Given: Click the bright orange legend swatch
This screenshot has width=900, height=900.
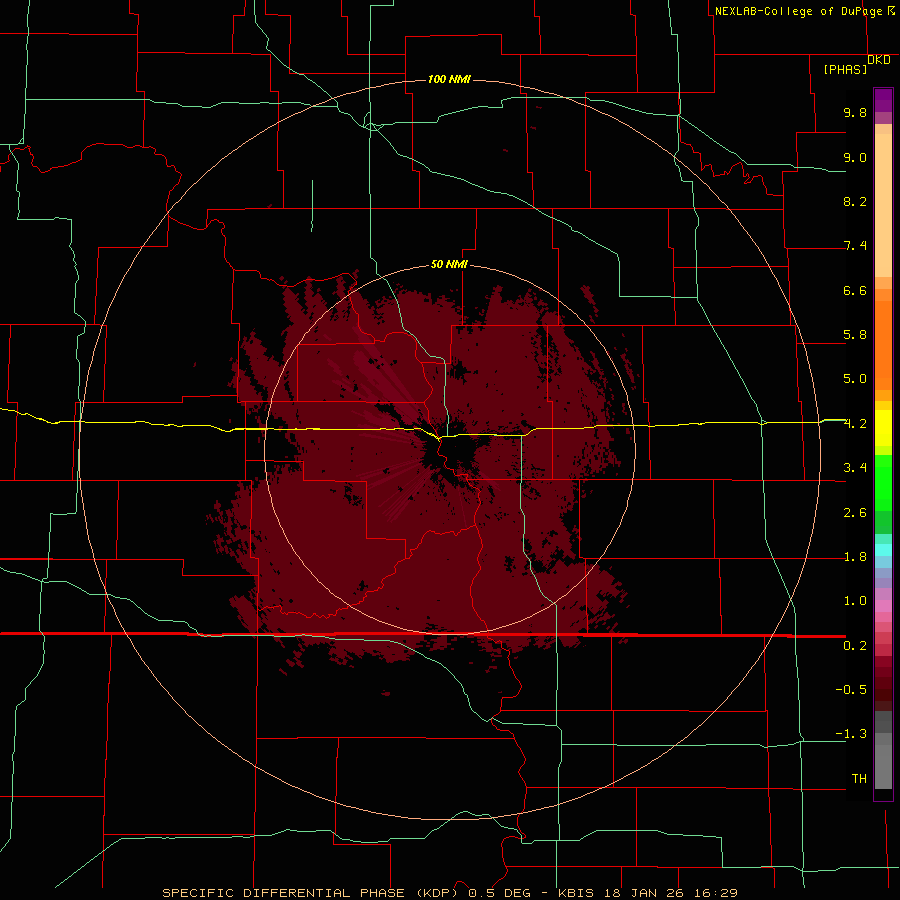Looking at the screenshot, I should pyautogui.click(x=883, y=345).
